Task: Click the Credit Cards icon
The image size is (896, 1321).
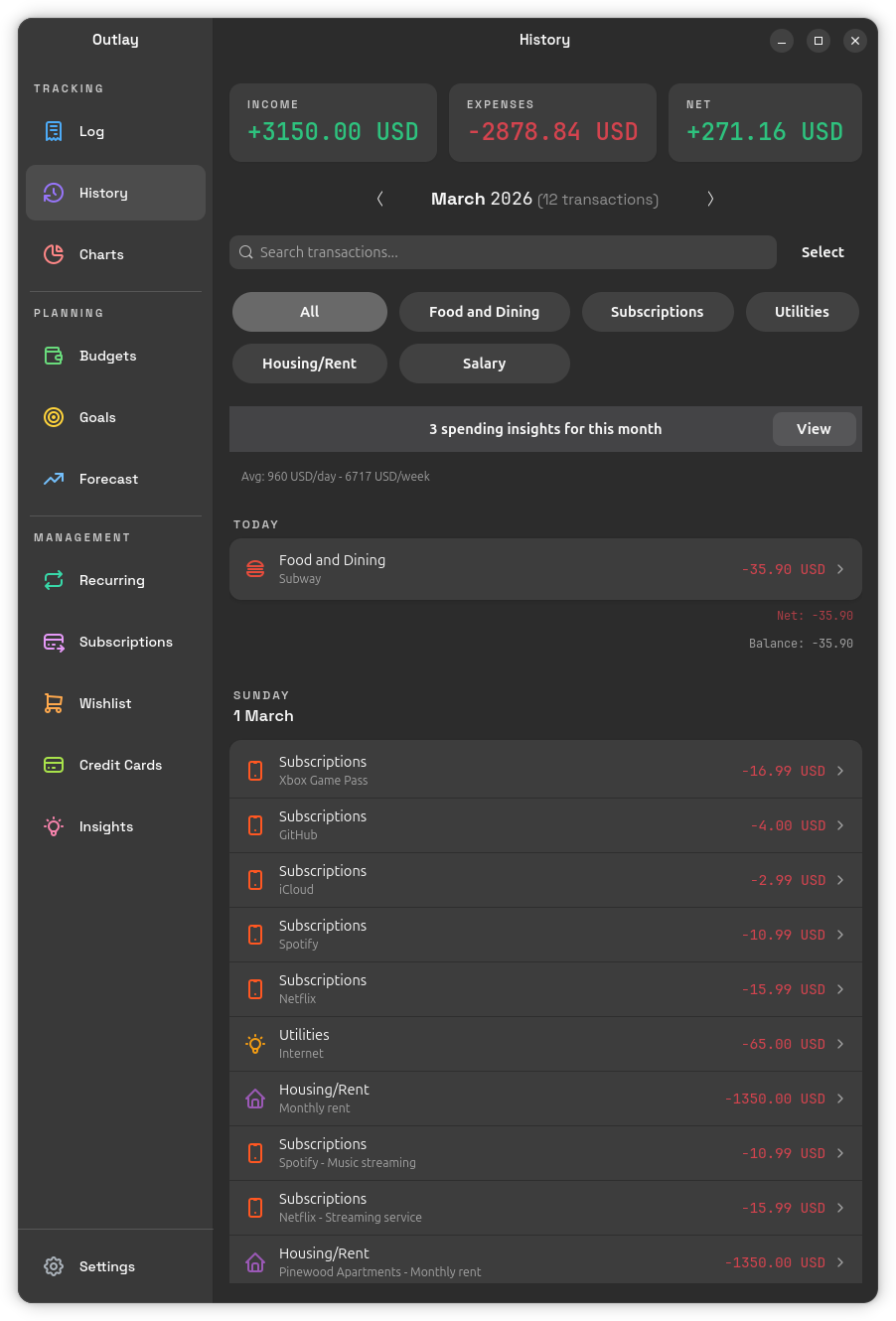Action: pos(54,765)
